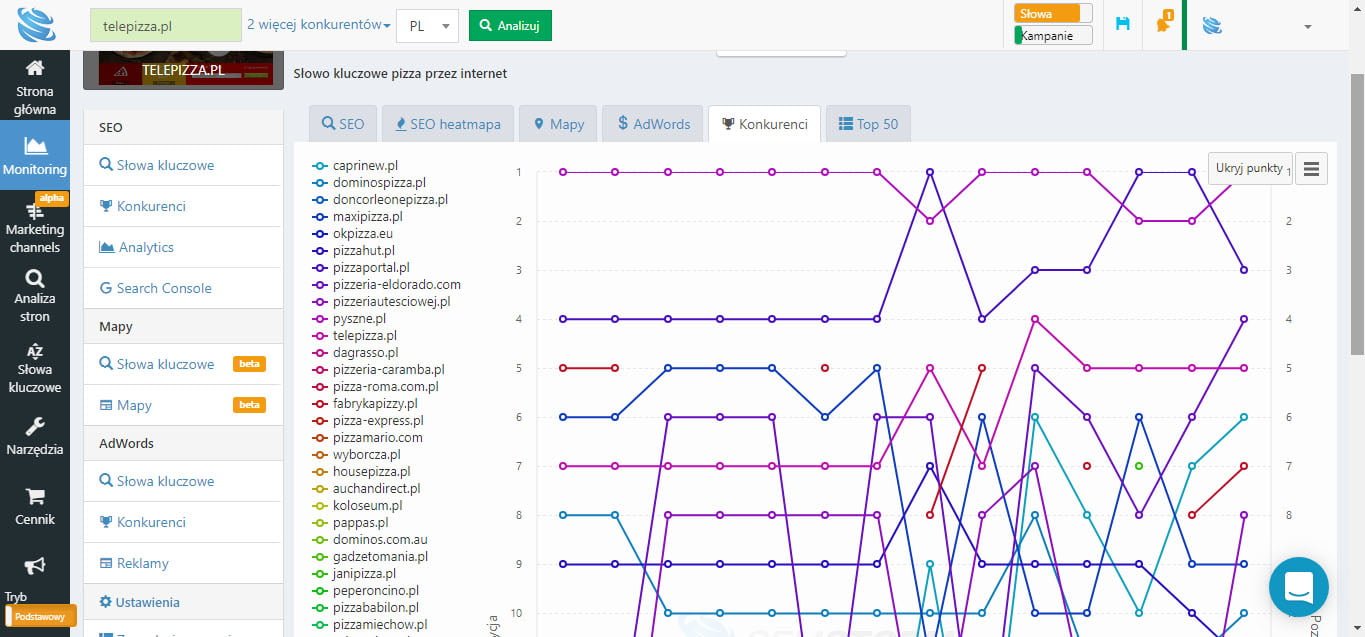Click the Ukryj punkty button
1365x637 pixels.
point(1249,168)
